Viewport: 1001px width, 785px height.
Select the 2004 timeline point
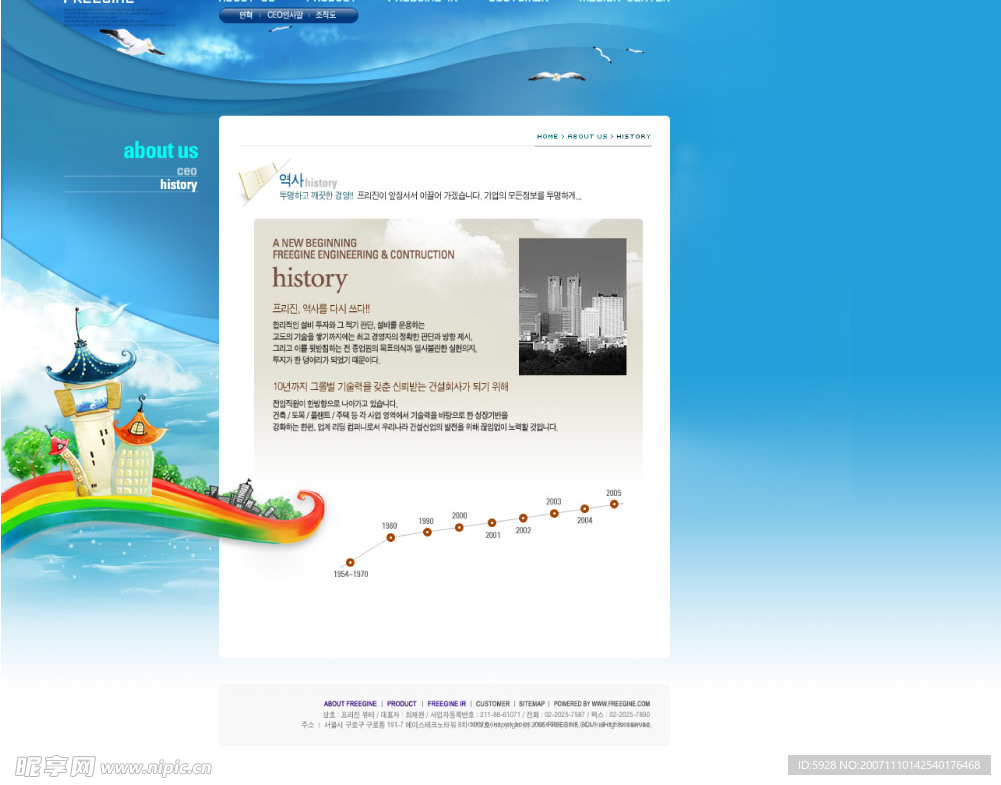point(584,509)
